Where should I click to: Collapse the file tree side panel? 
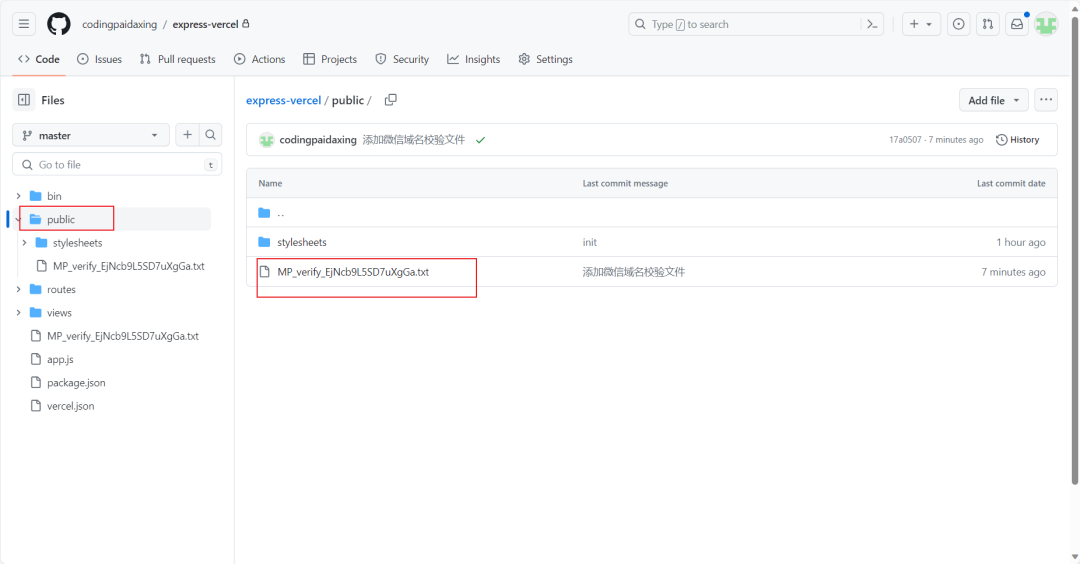(x=24, y=100)
